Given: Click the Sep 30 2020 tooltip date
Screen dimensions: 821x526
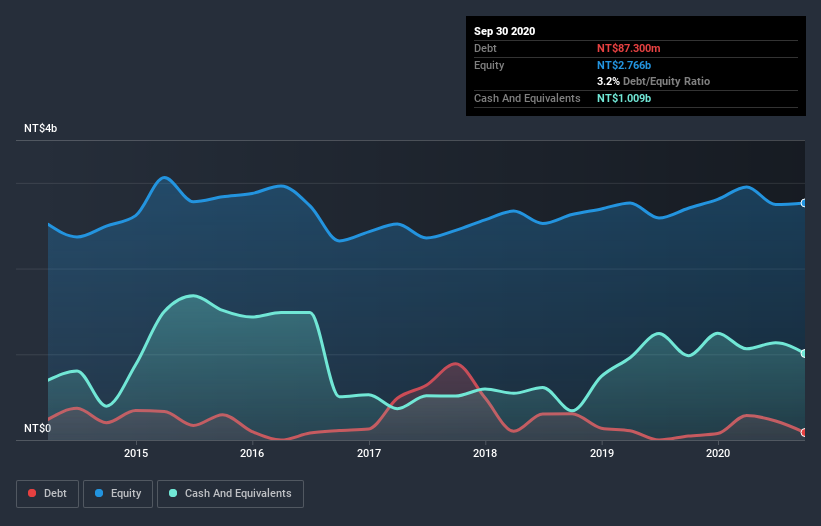Looking at the screenshot, I should click(x=505, y=31).
